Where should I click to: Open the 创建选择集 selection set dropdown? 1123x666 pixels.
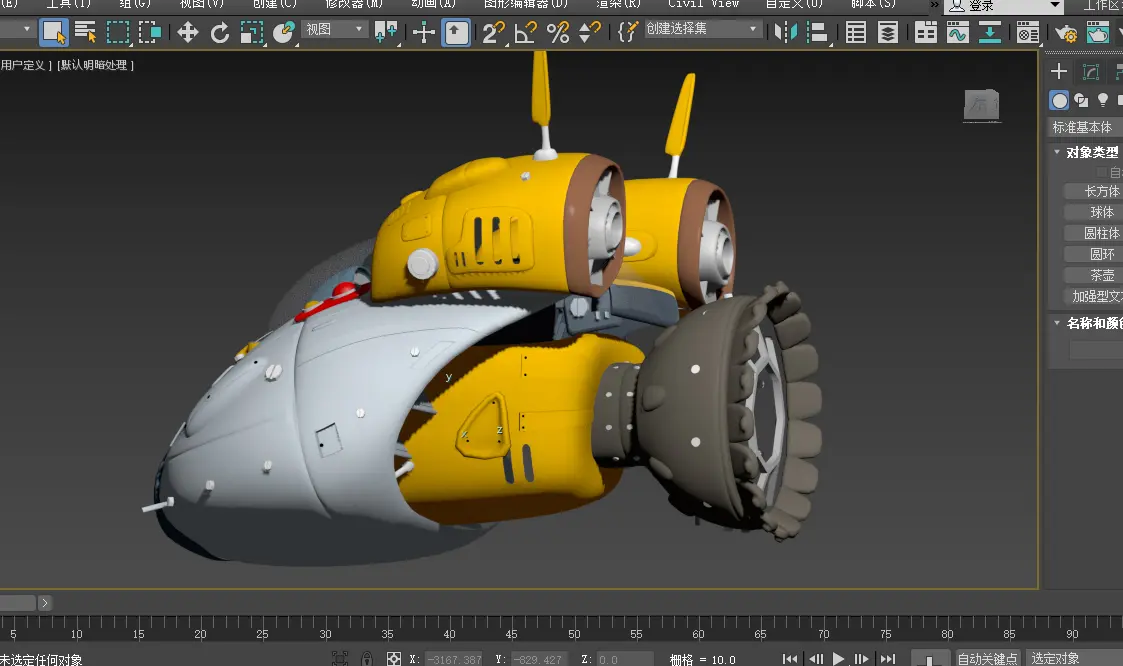[702, 29]
